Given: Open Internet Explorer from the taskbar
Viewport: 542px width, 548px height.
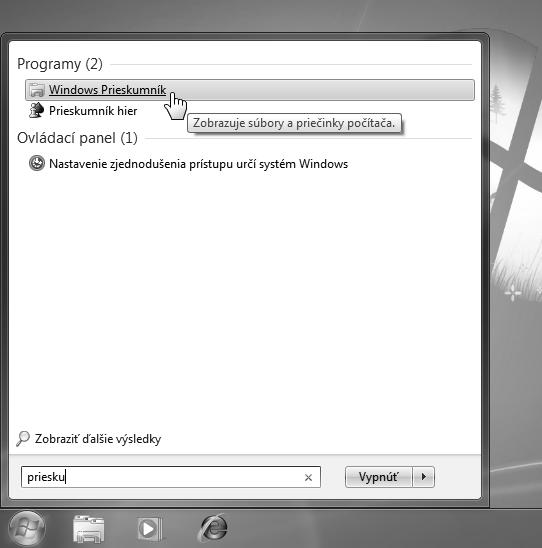Looking at the screenshot, I should [x=213, y=528].
